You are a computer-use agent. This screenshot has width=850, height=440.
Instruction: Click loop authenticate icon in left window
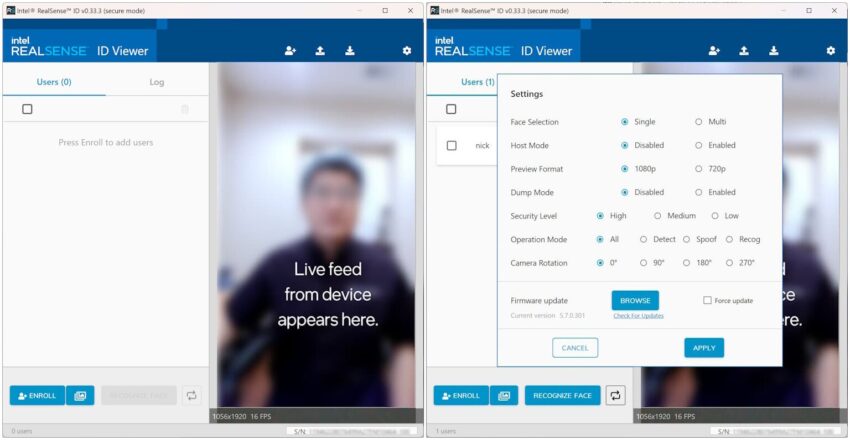191,396
